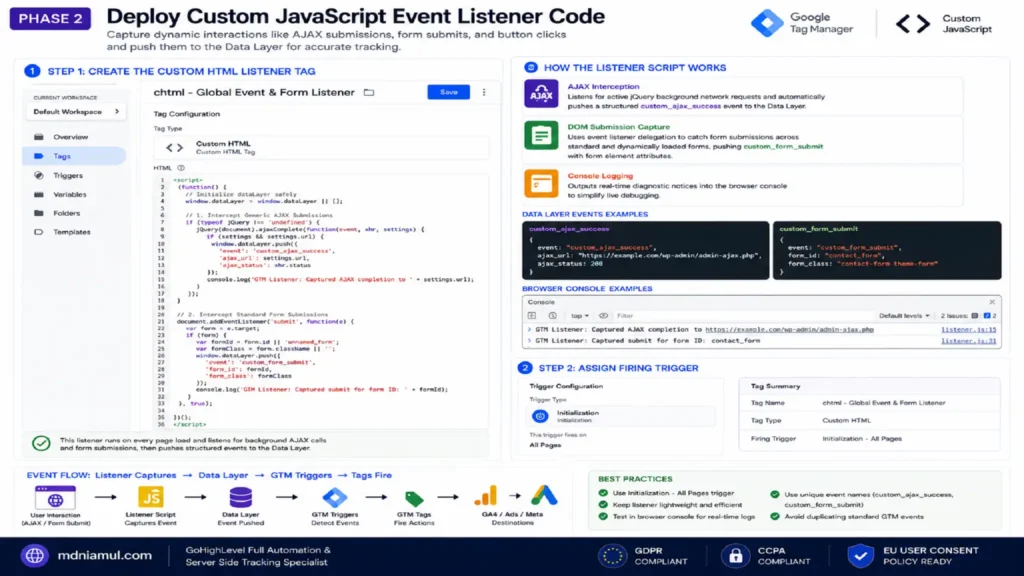Click the blue Save button

(x=448, y=92)
